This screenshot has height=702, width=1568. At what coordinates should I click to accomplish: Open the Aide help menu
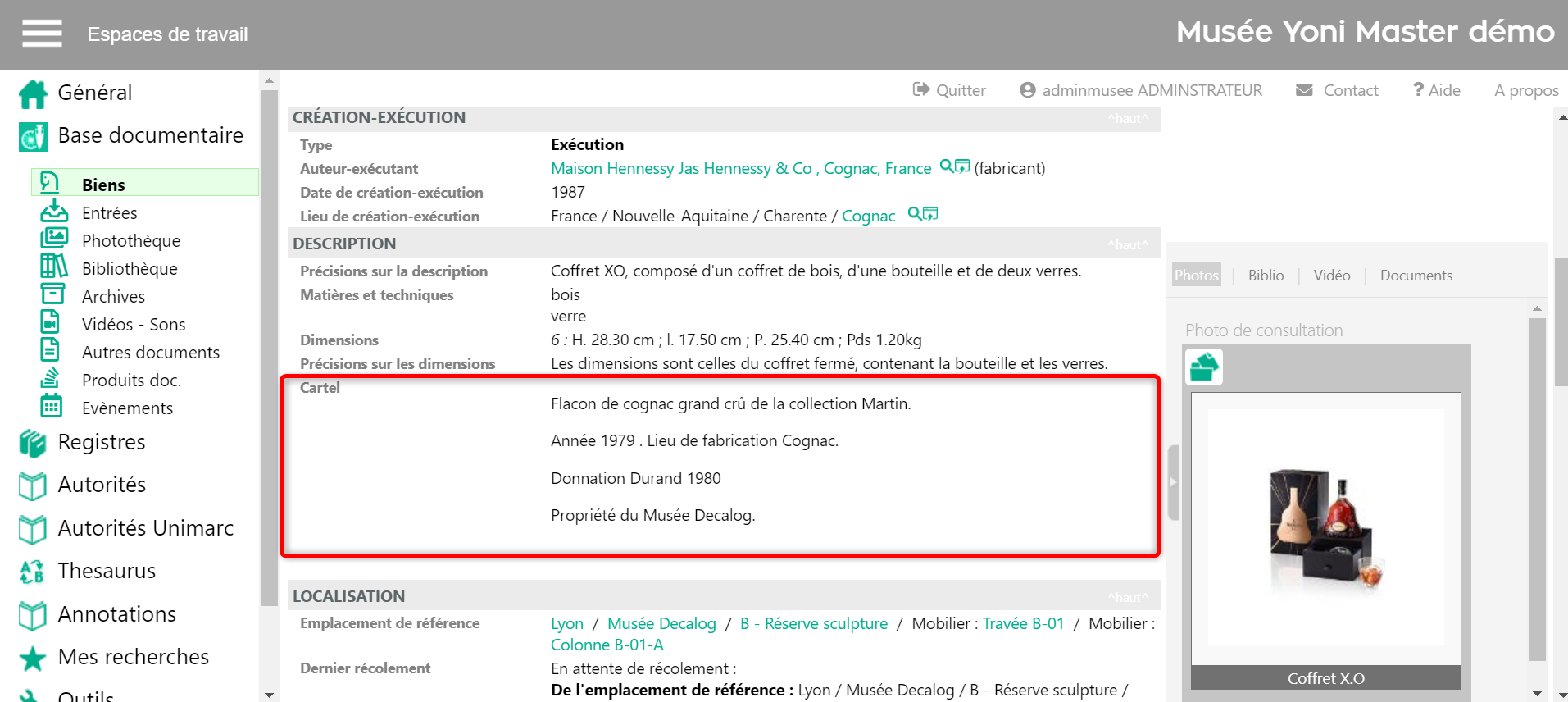pyautogui.click(x=1436, y=90)
